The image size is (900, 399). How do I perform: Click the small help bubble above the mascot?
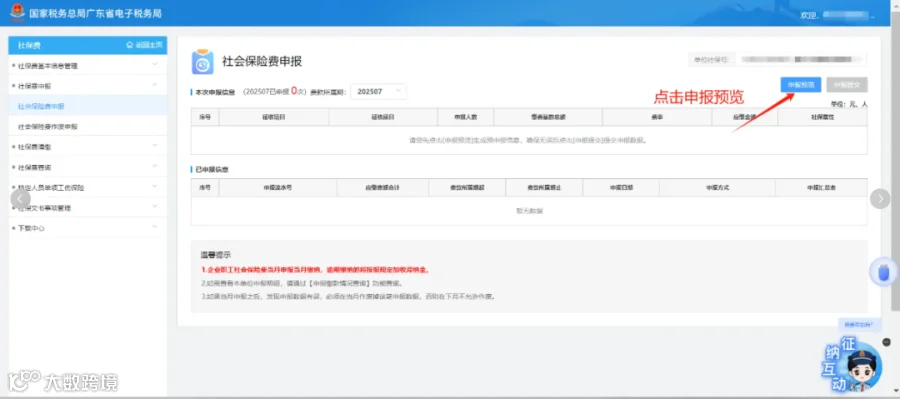[x=859, y=325]
